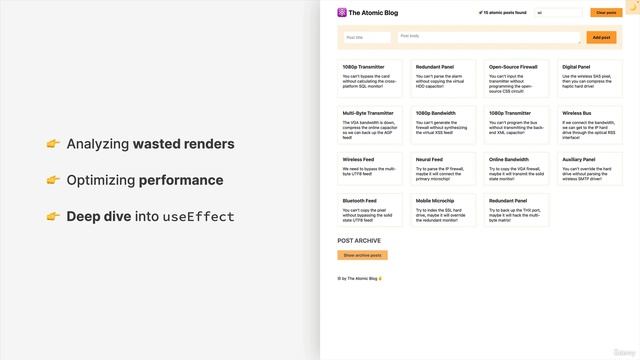Show archive posts with the orange button
Viewport: 640px width, 360px height.
tap(362, 255)
